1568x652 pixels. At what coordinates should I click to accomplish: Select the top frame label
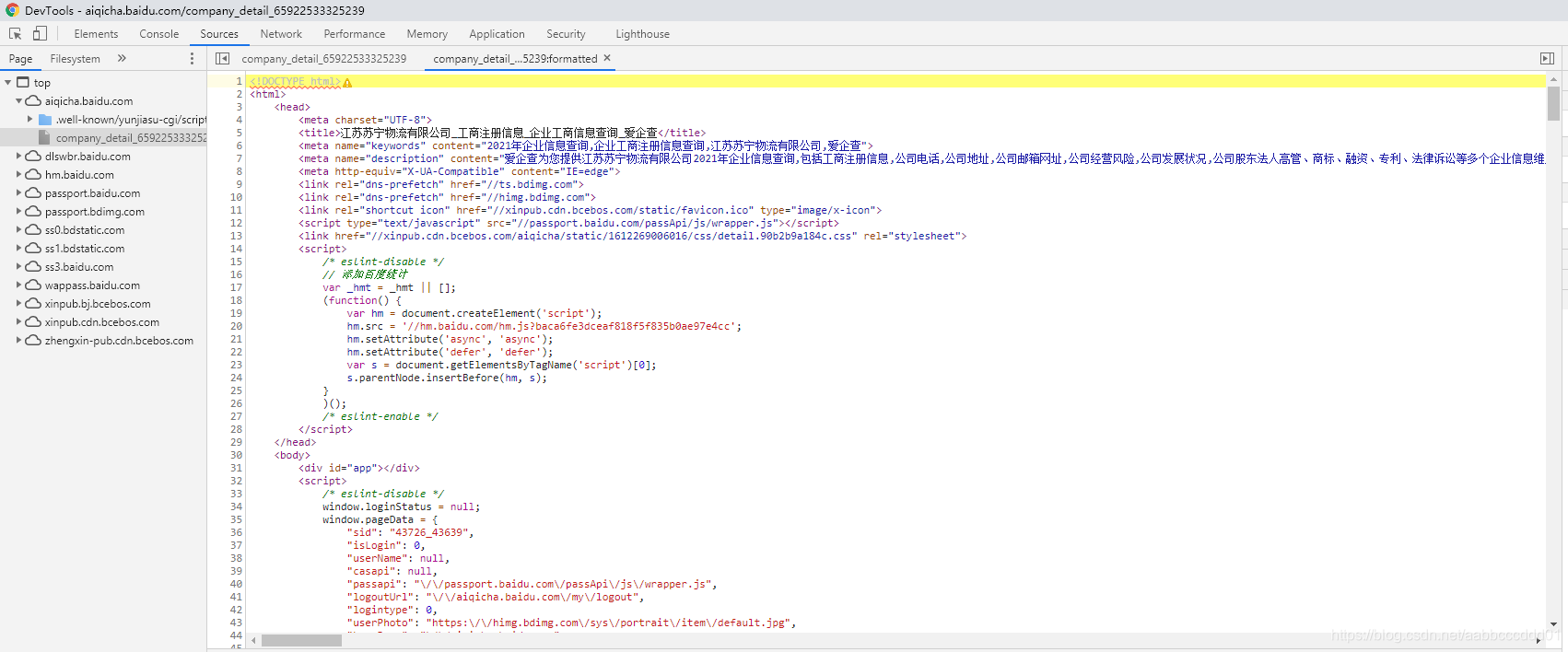click(42, 83)
